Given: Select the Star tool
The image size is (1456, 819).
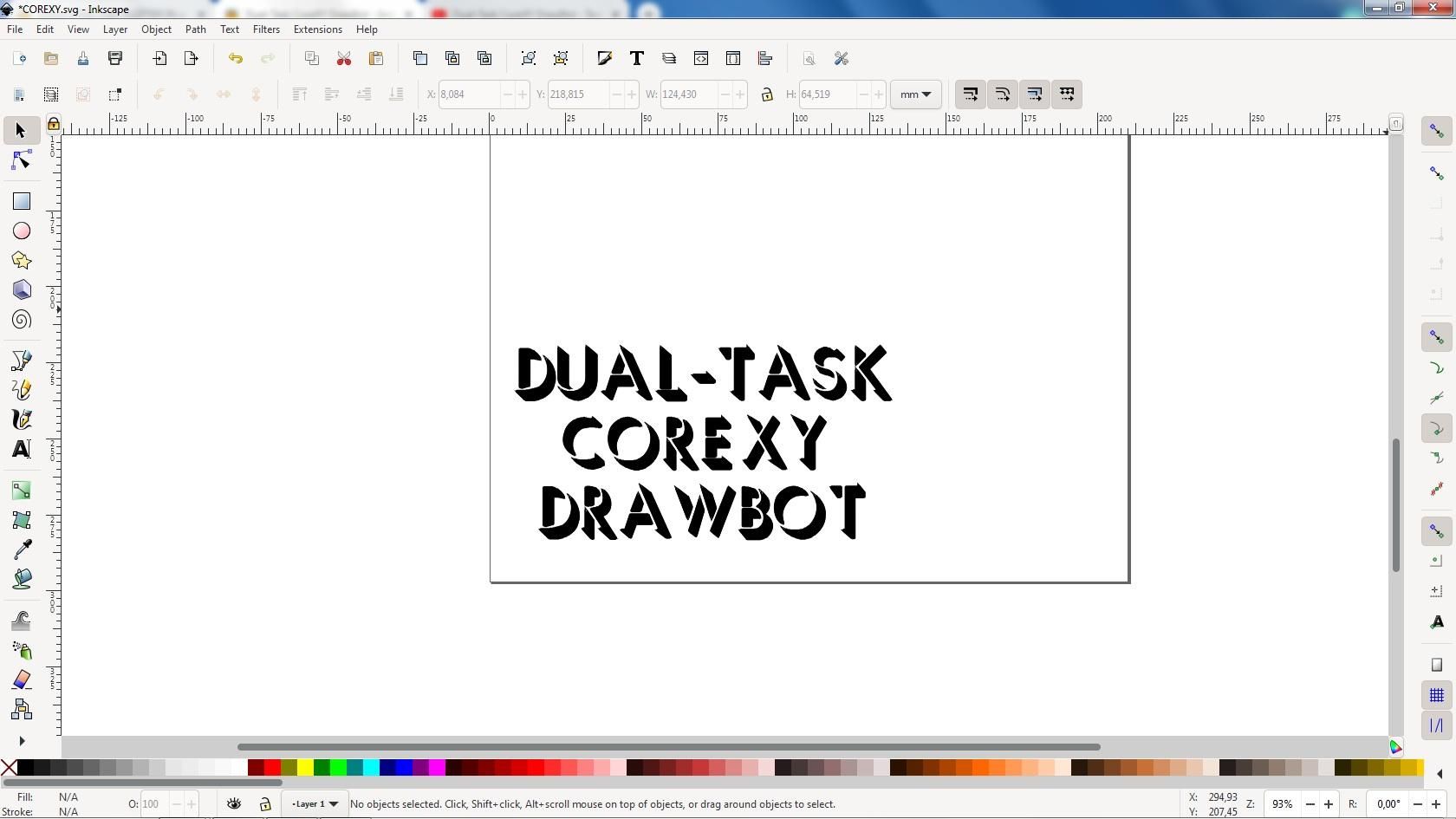Looking at the screenshot, I should 21,260.
